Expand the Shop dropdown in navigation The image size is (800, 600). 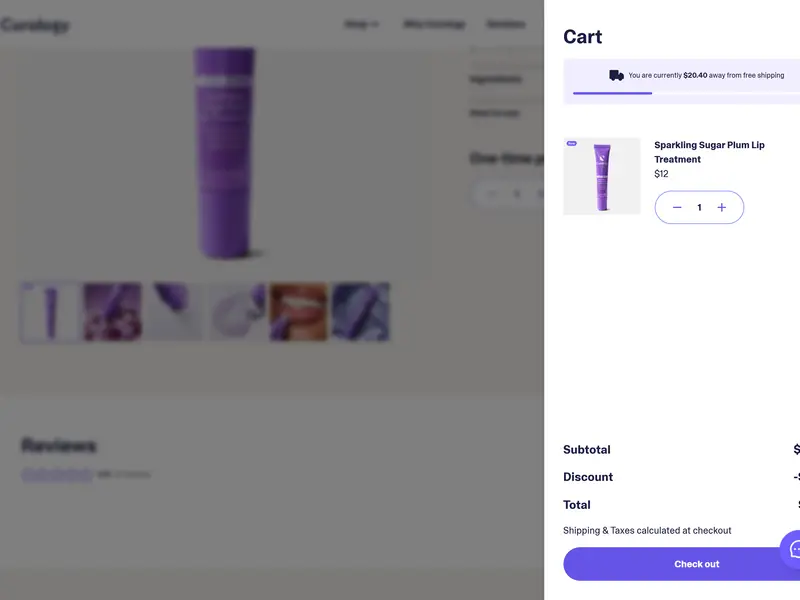point(361,24)
